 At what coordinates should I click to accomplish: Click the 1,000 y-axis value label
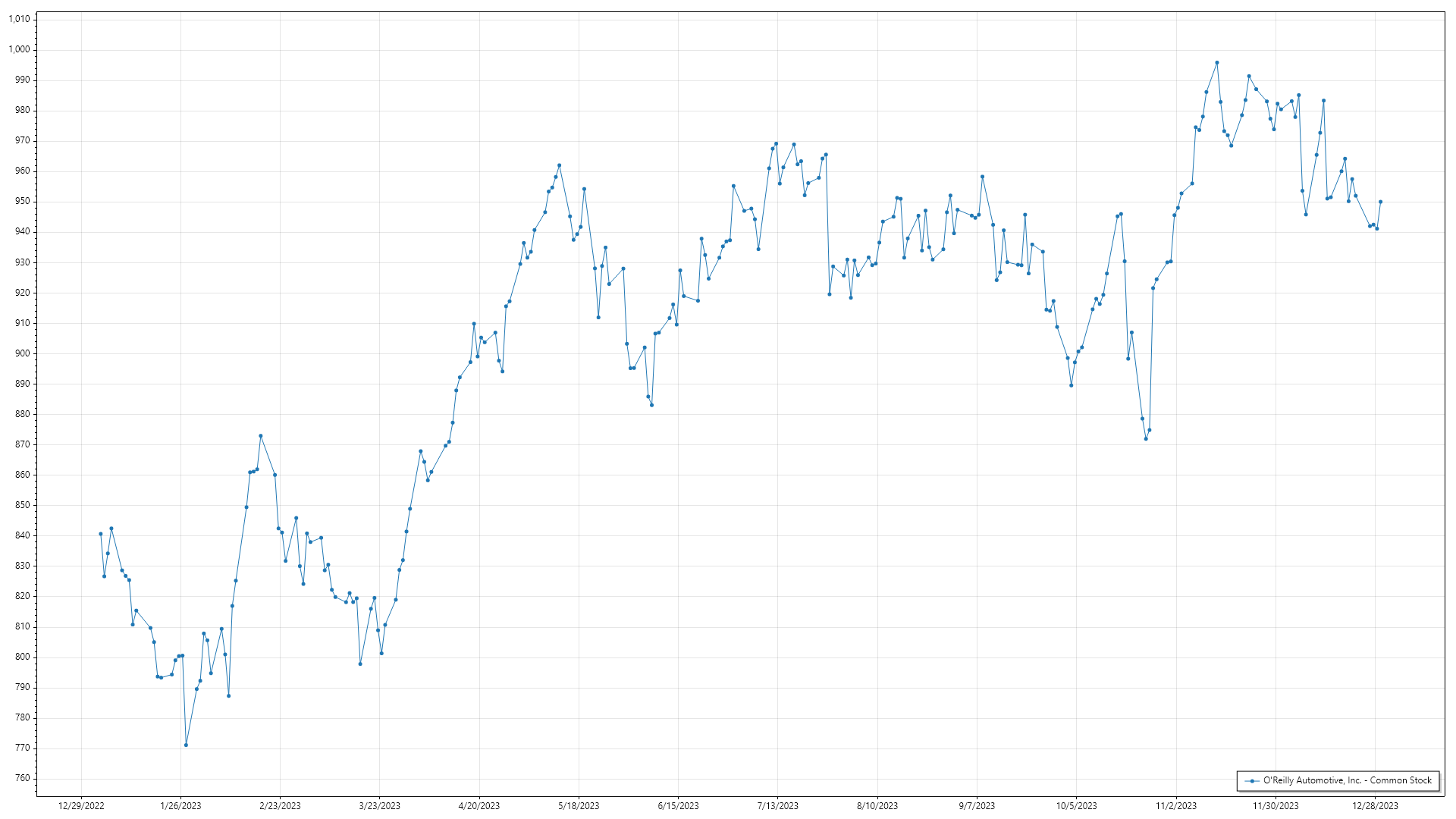point(20,50)
